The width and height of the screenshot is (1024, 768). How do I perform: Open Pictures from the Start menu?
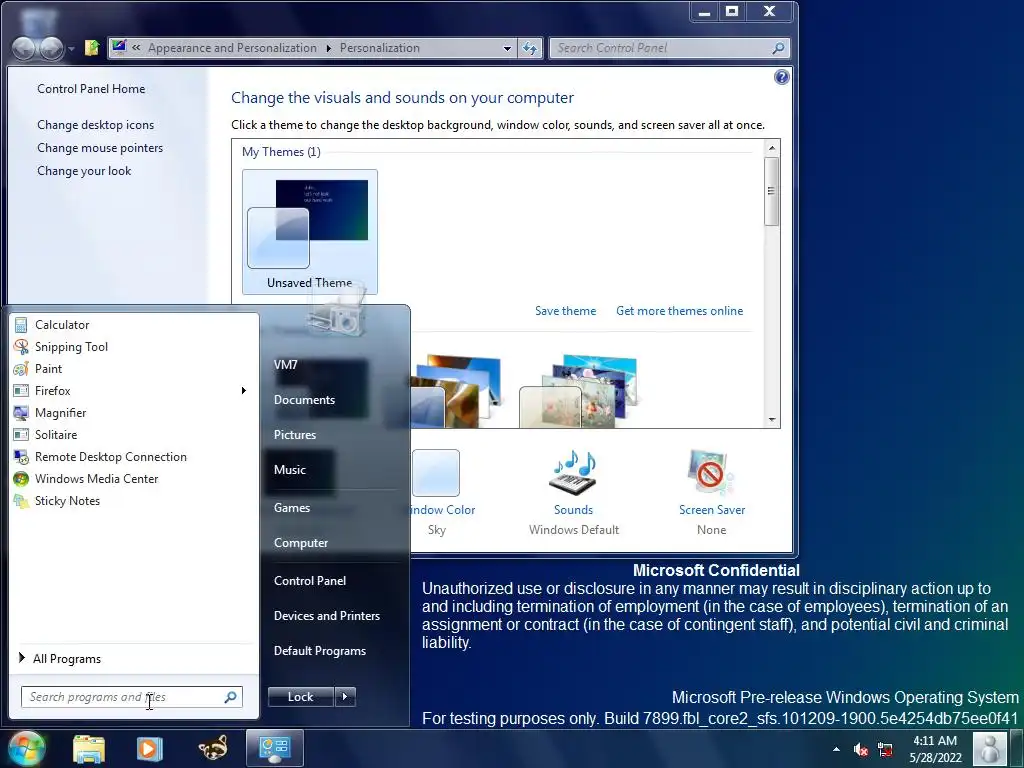pyautogui.click(x=295, y=435)
